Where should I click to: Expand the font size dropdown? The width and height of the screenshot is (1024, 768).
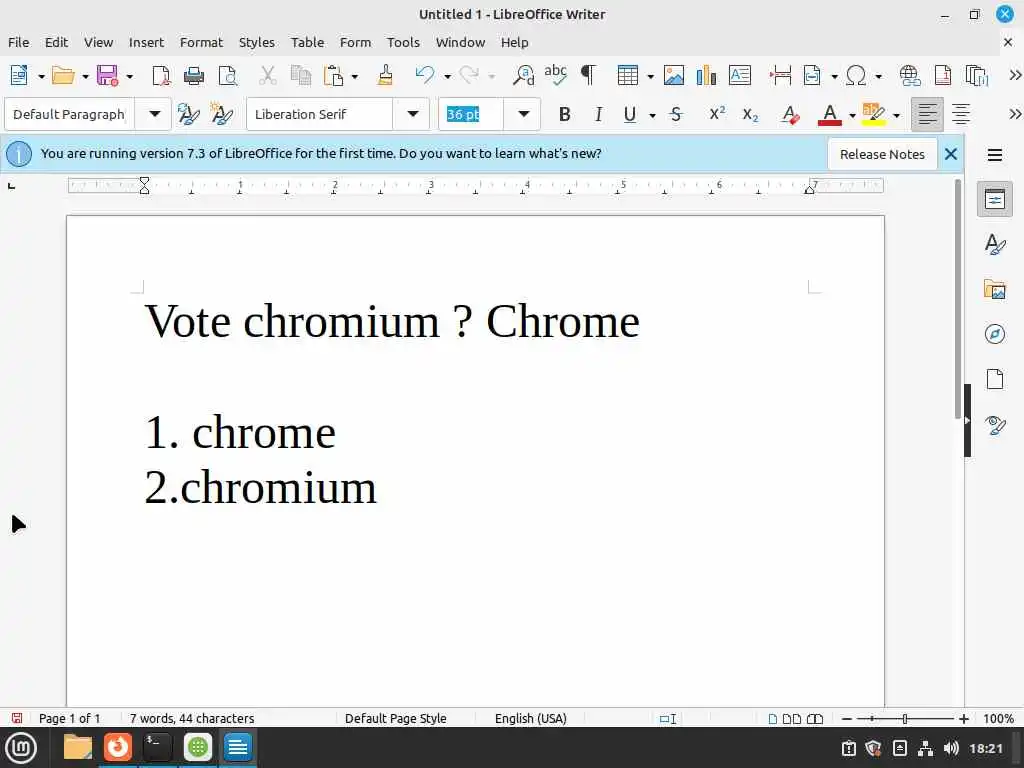coord(524,114)
